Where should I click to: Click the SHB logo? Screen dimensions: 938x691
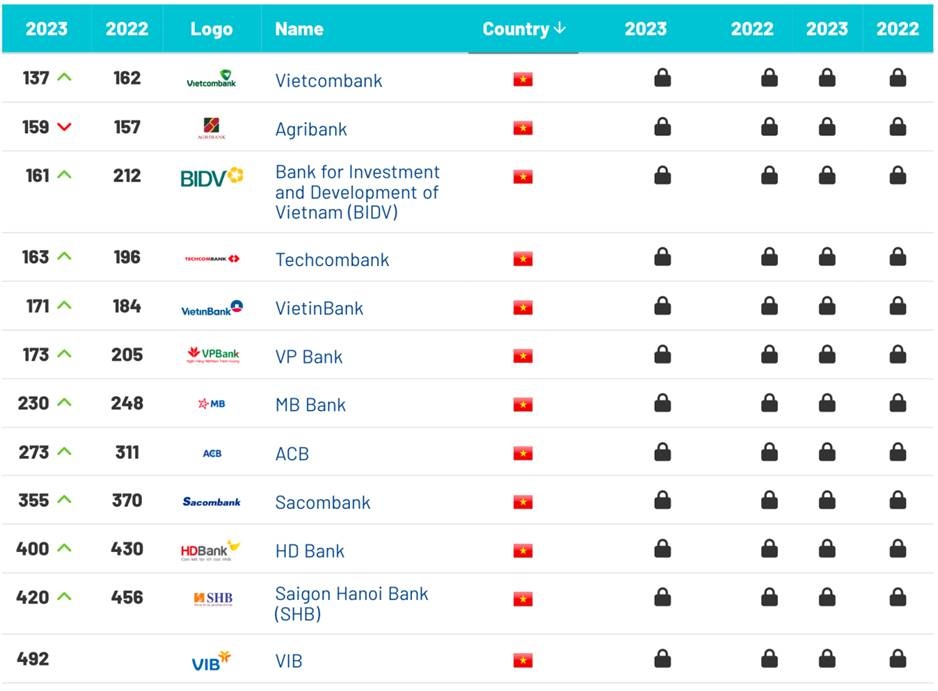pos(213,599)
